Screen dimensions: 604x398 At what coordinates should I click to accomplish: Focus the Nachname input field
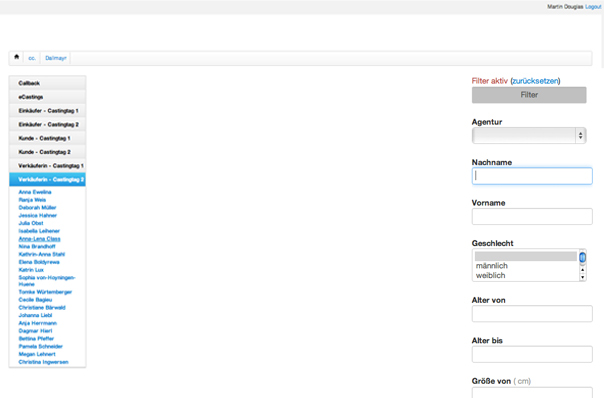coord(532,176)
